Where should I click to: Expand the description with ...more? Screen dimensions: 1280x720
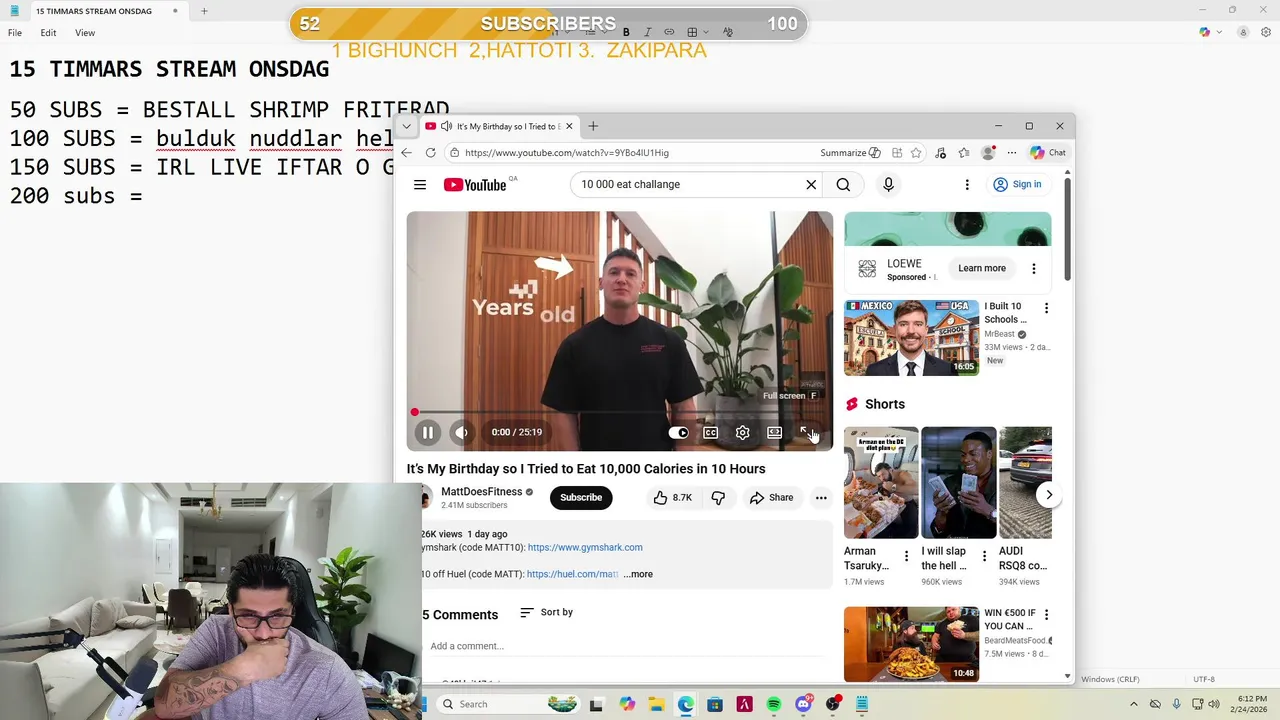(x=638, y=574)
